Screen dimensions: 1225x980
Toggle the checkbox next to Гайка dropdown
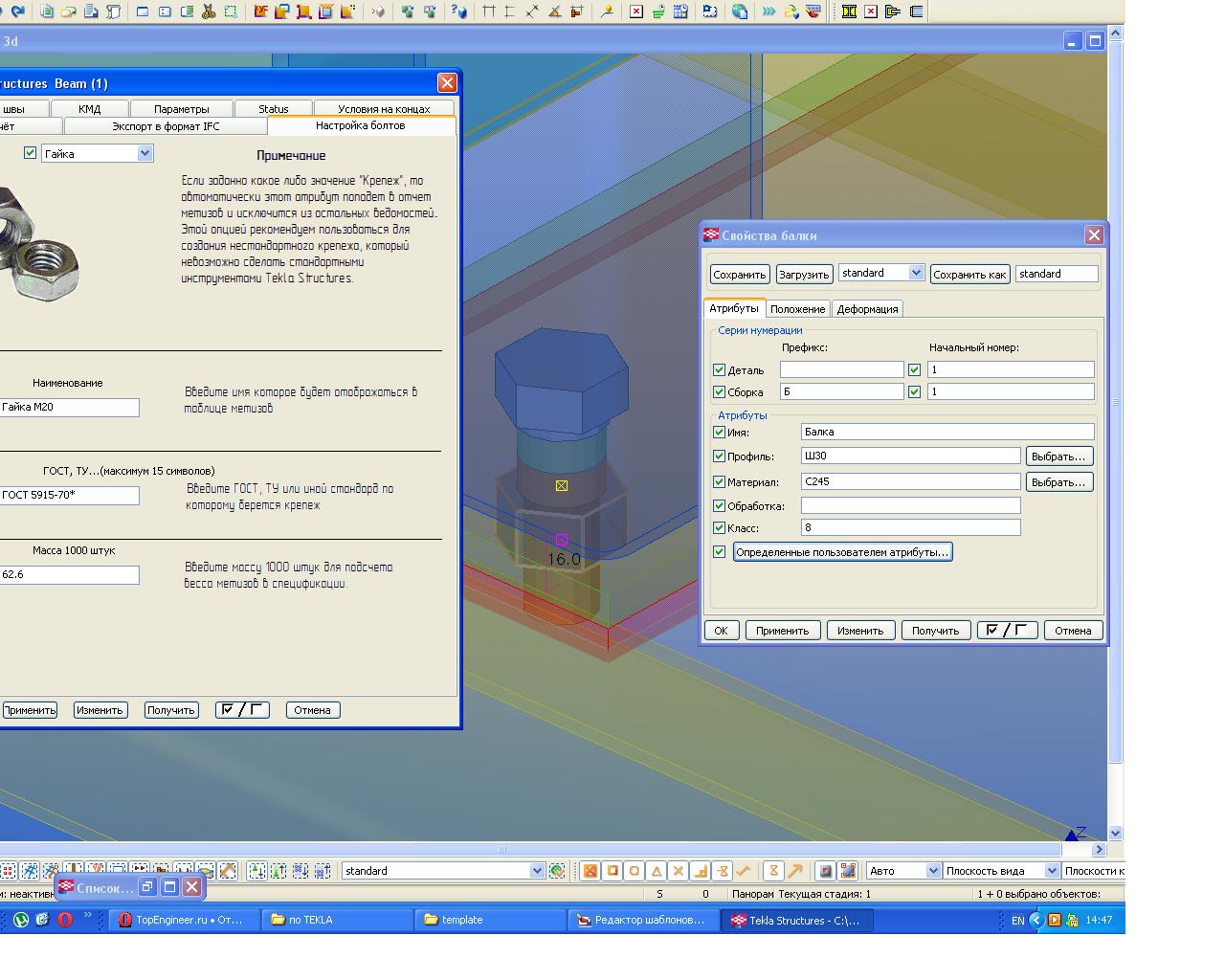coord(30,153)
